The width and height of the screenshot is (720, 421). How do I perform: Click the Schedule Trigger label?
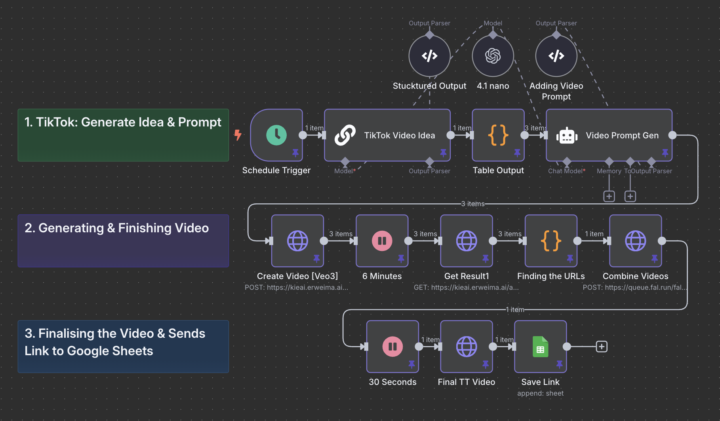[x=276, y=170]
